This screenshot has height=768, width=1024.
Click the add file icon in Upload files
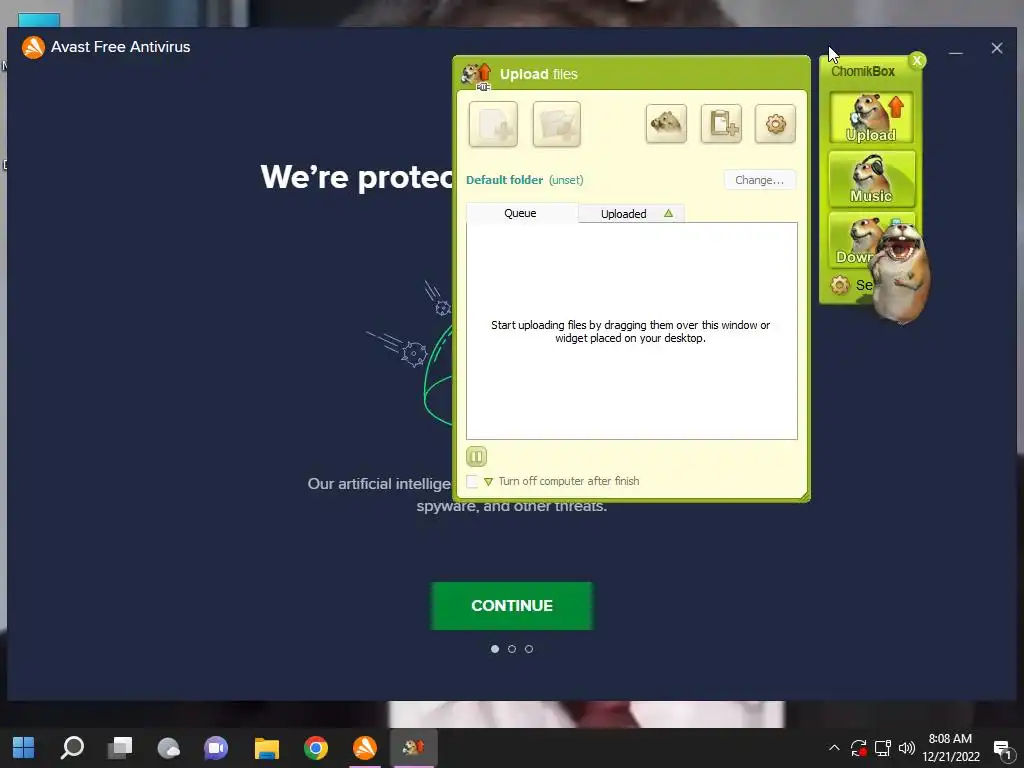(x=493, y=123)
